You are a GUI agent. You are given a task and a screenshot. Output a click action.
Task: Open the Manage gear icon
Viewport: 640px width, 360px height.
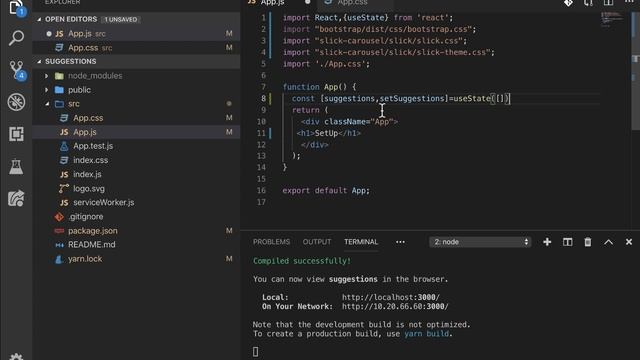coord(16,356)
